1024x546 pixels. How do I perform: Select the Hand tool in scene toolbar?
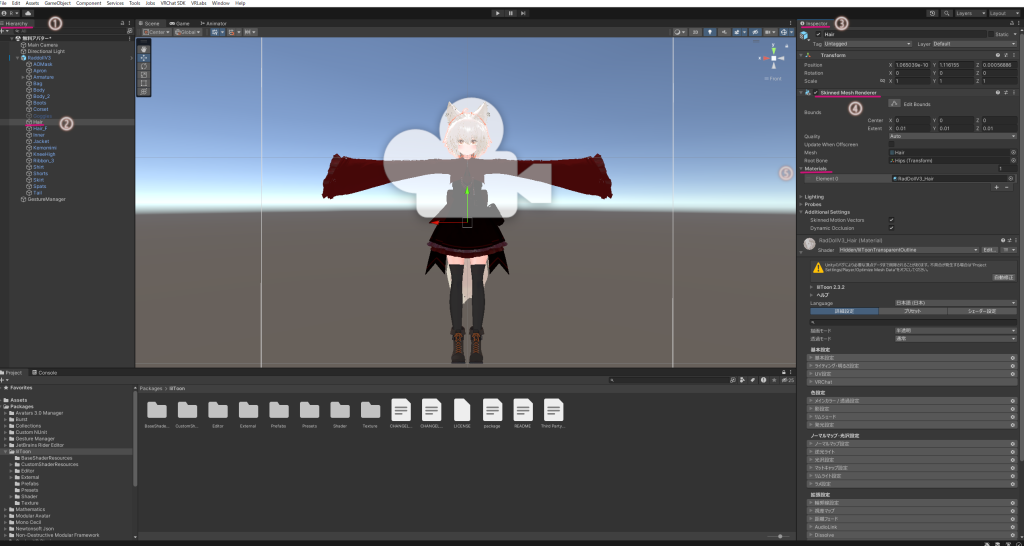coord(143,48)
